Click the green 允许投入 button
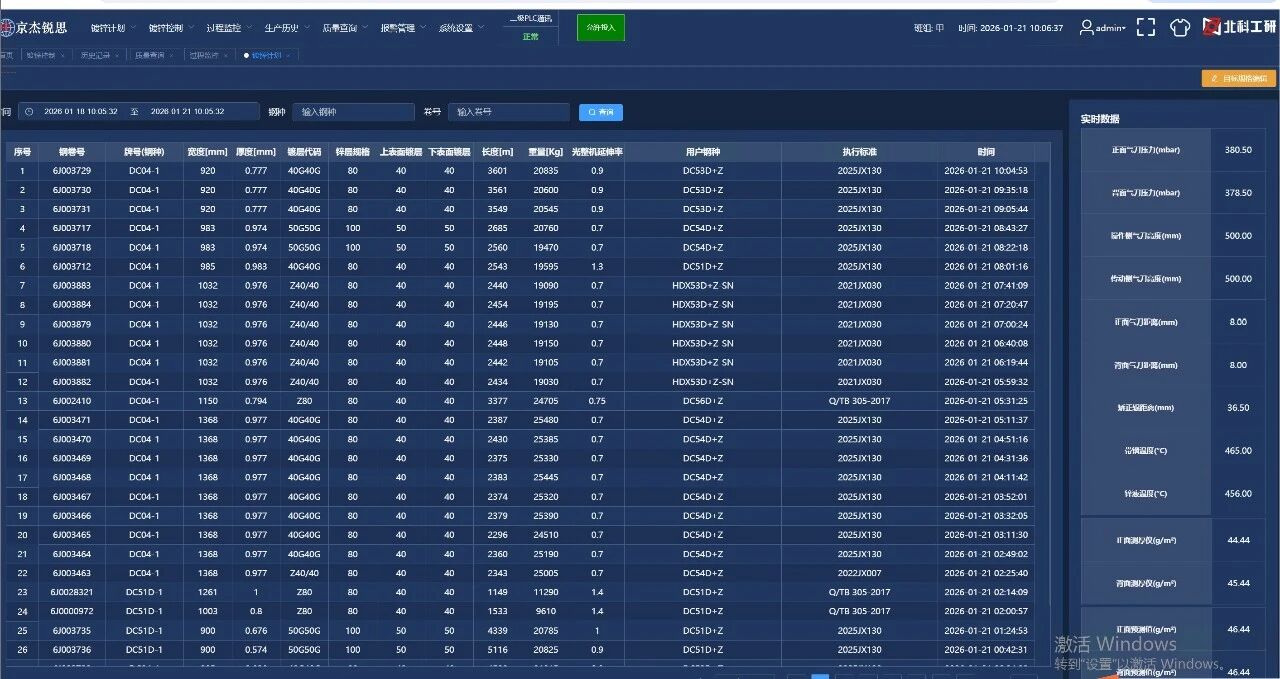Image resolution: width=1280 pixels, height=679 pixels. click(600, 28)
